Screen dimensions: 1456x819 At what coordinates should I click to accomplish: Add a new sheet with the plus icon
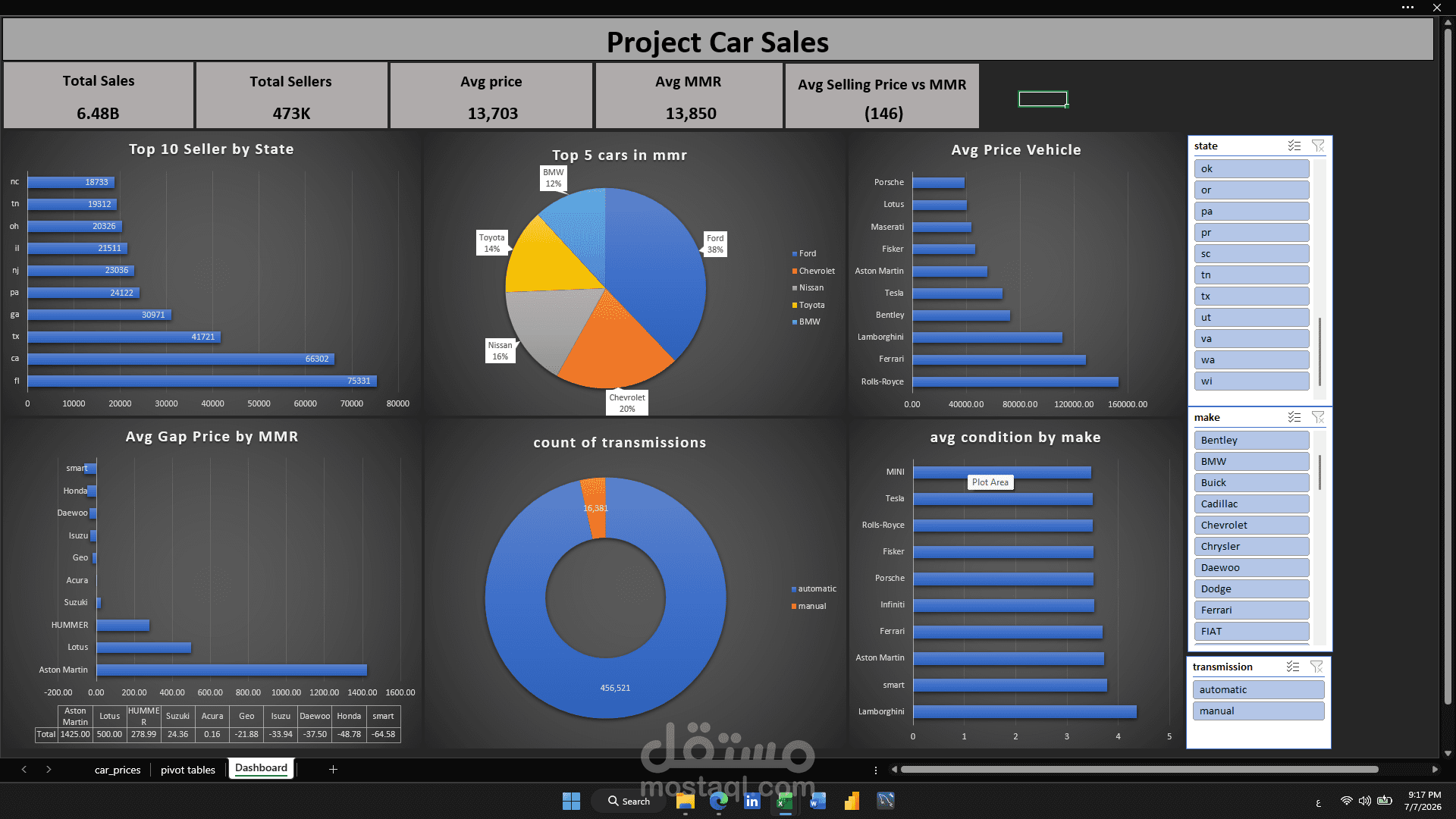point(333,769)
